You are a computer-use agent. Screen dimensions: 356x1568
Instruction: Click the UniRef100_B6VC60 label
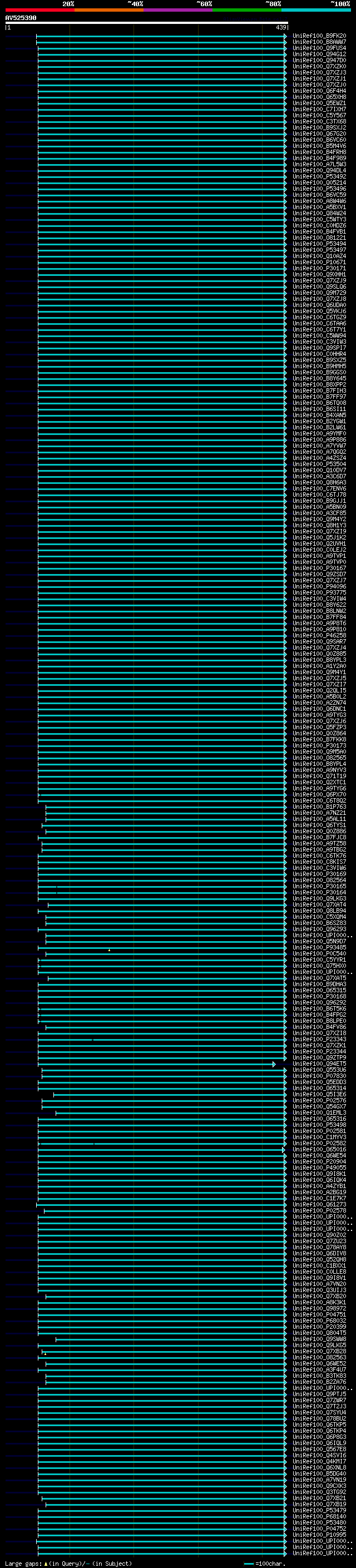(319, 140)
